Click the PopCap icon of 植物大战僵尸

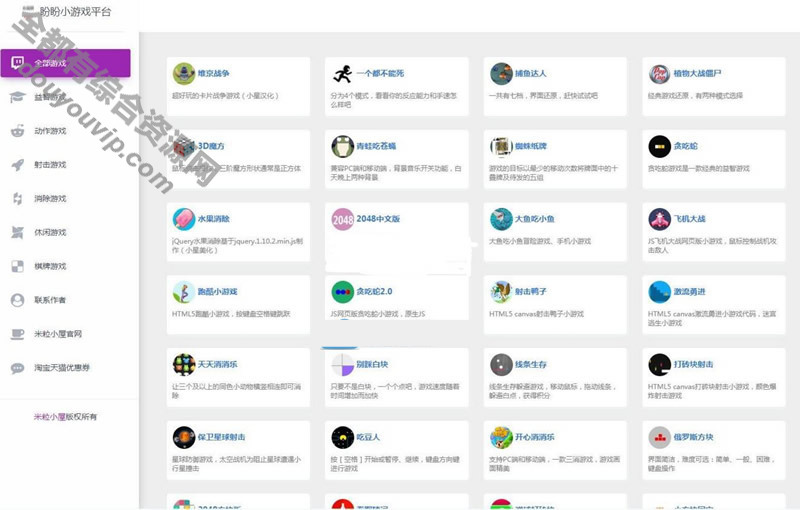(660, 73)
